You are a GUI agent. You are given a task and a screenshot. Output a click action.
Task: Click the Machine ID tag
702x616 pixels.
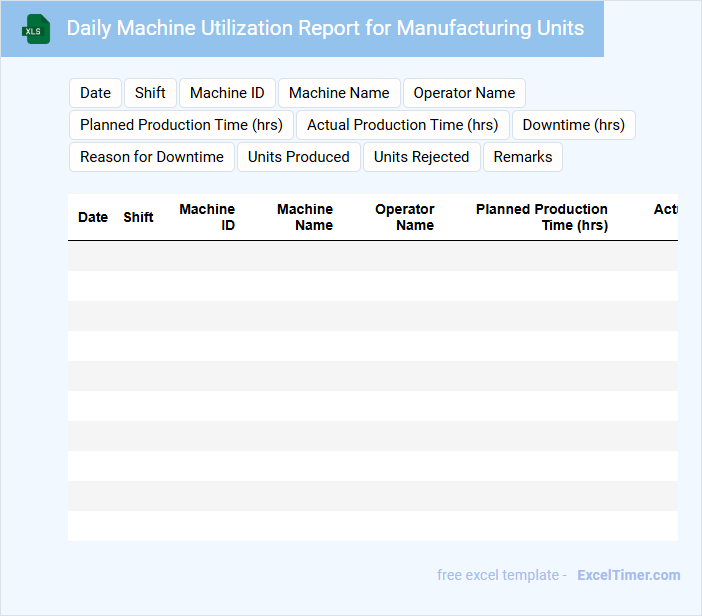tap(227, 93)
